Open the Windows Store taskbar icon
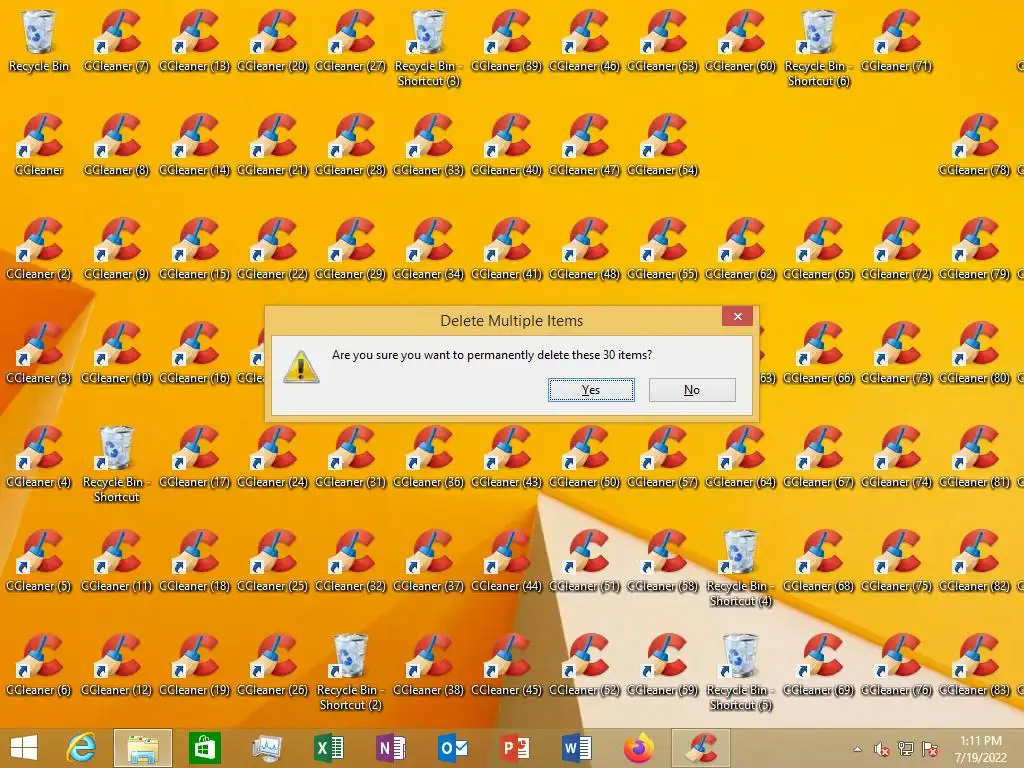 [204, 748]
